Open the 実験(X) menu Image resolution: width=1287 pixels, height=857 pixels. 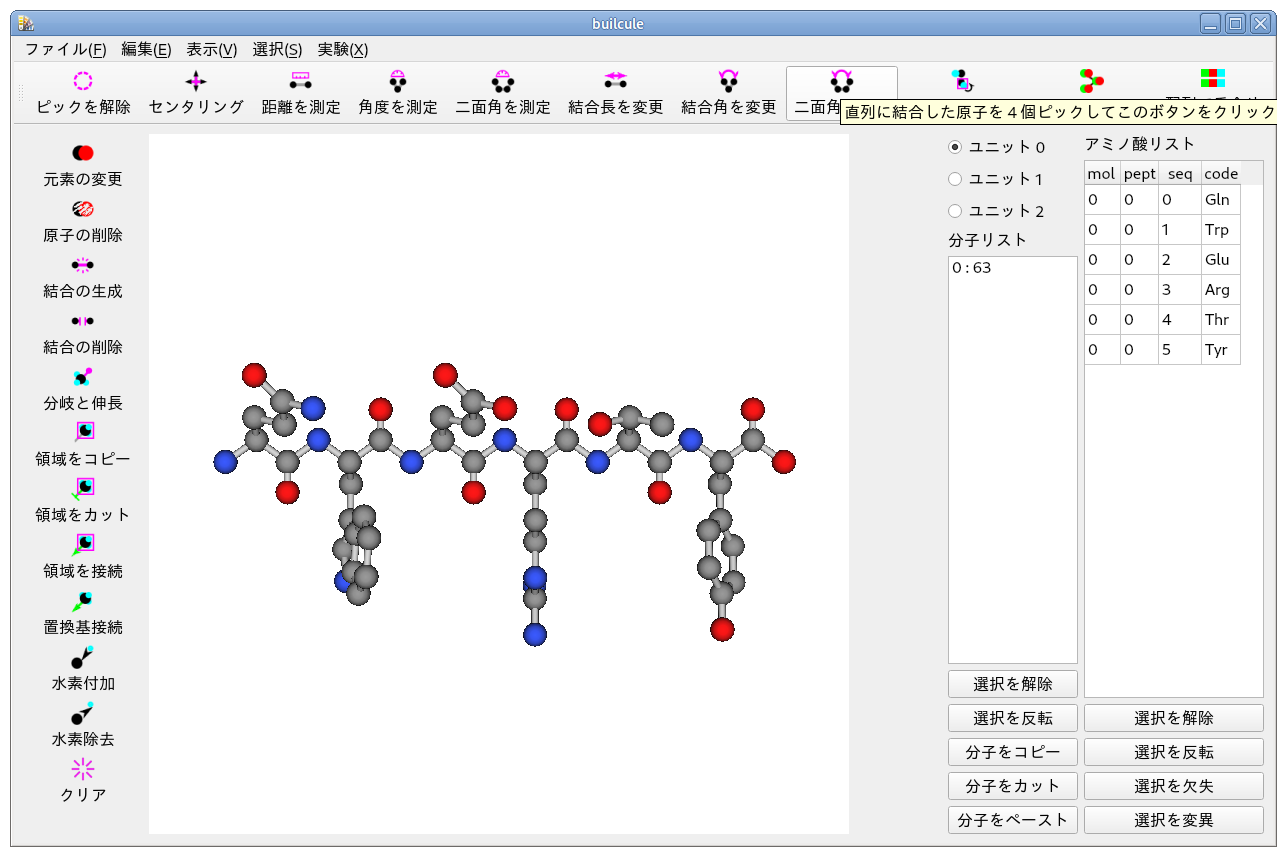click(x=342, y=49)
